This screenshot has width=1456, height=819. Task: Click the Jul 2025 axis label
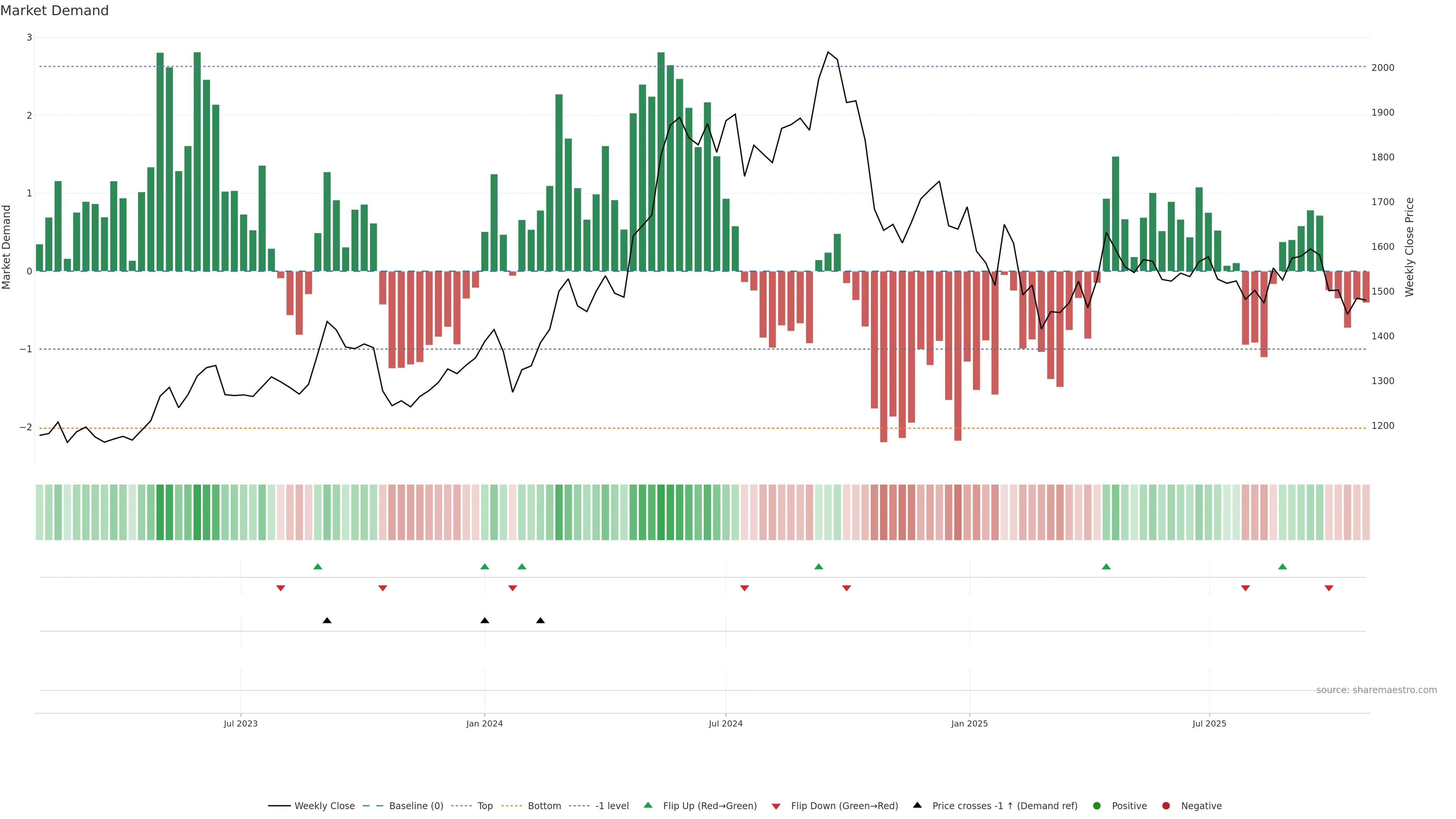click(x=1209, y=724)
